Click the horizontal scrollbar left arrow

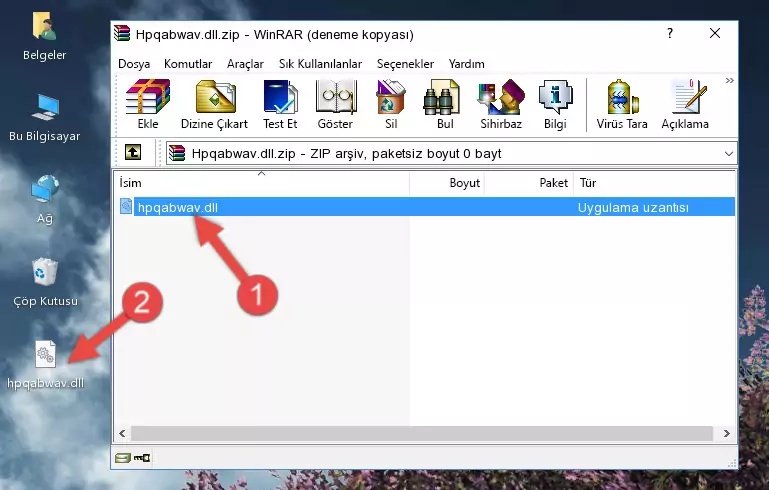[x=123, y=433]
